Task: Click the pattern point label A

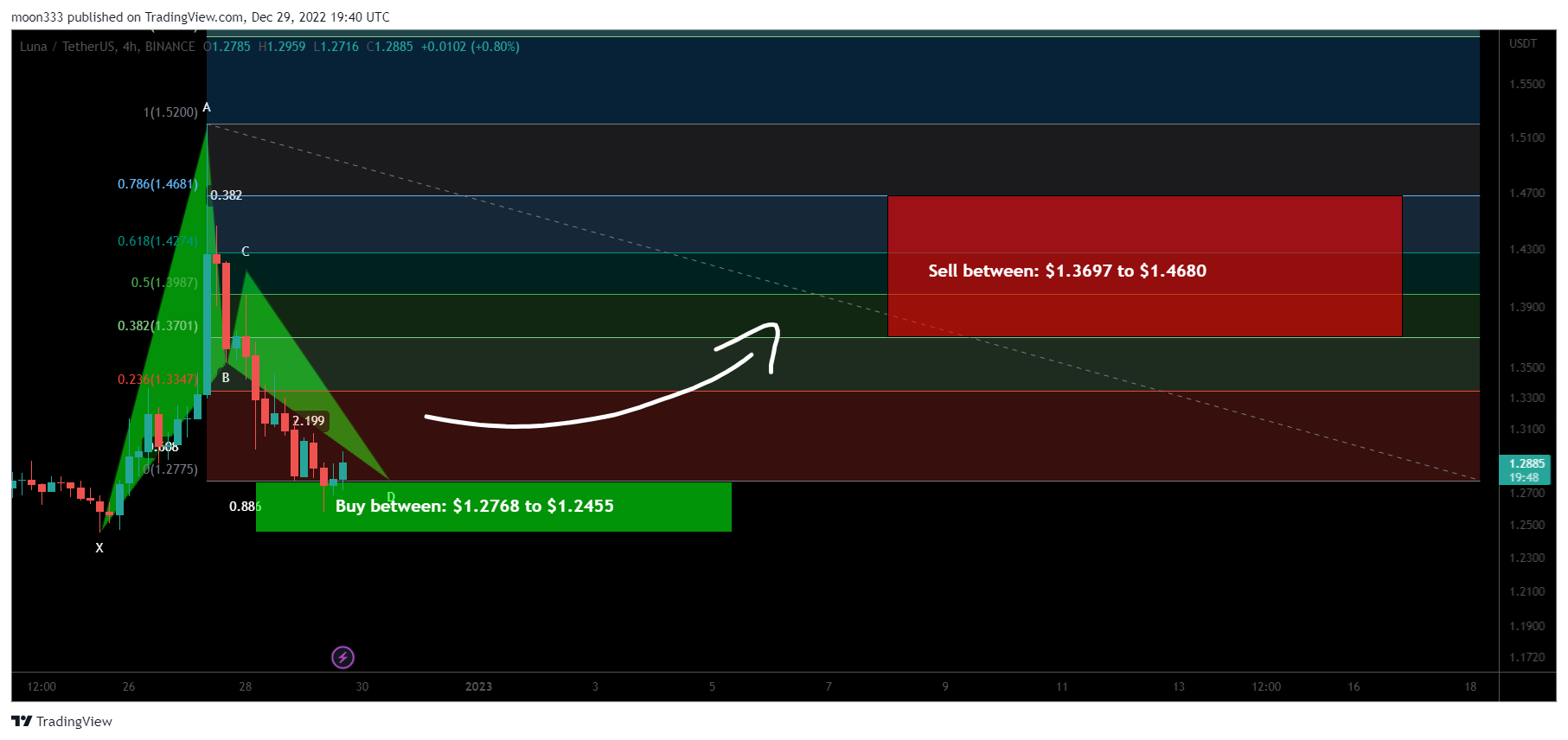Action: 207,108
